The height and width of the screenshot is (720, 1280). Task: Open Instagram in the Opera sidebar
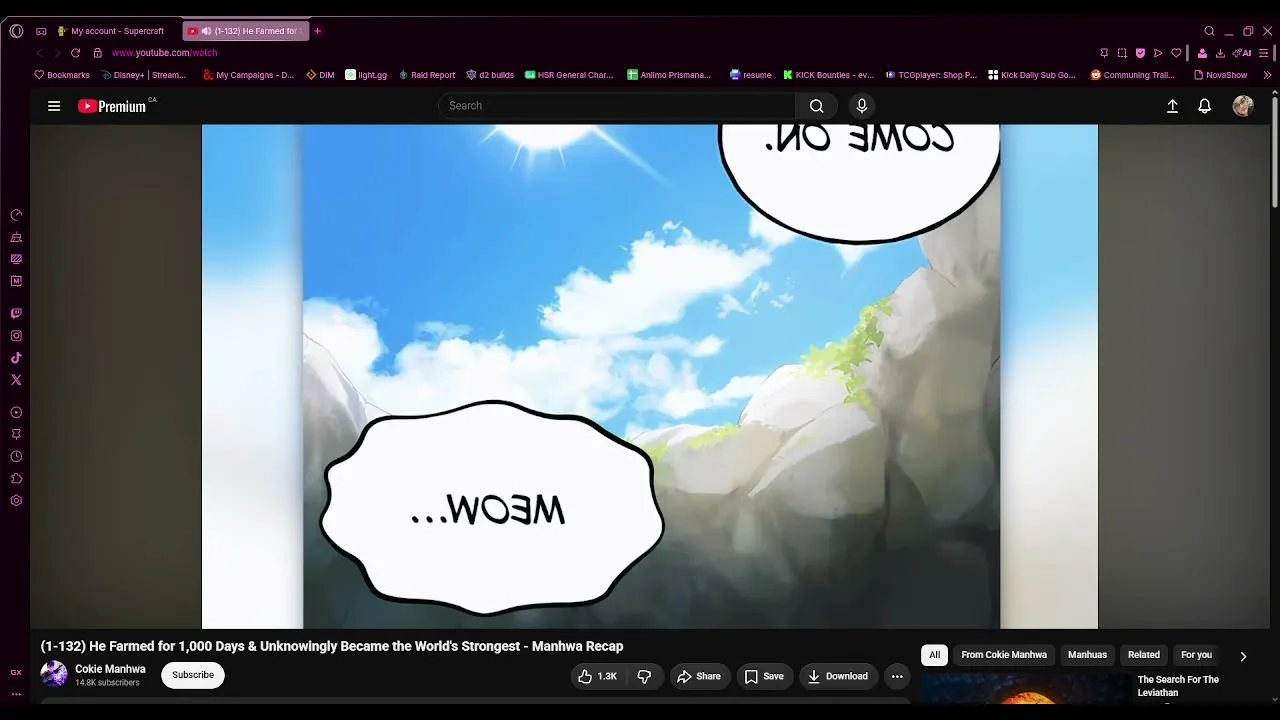[x=16, y=336]
